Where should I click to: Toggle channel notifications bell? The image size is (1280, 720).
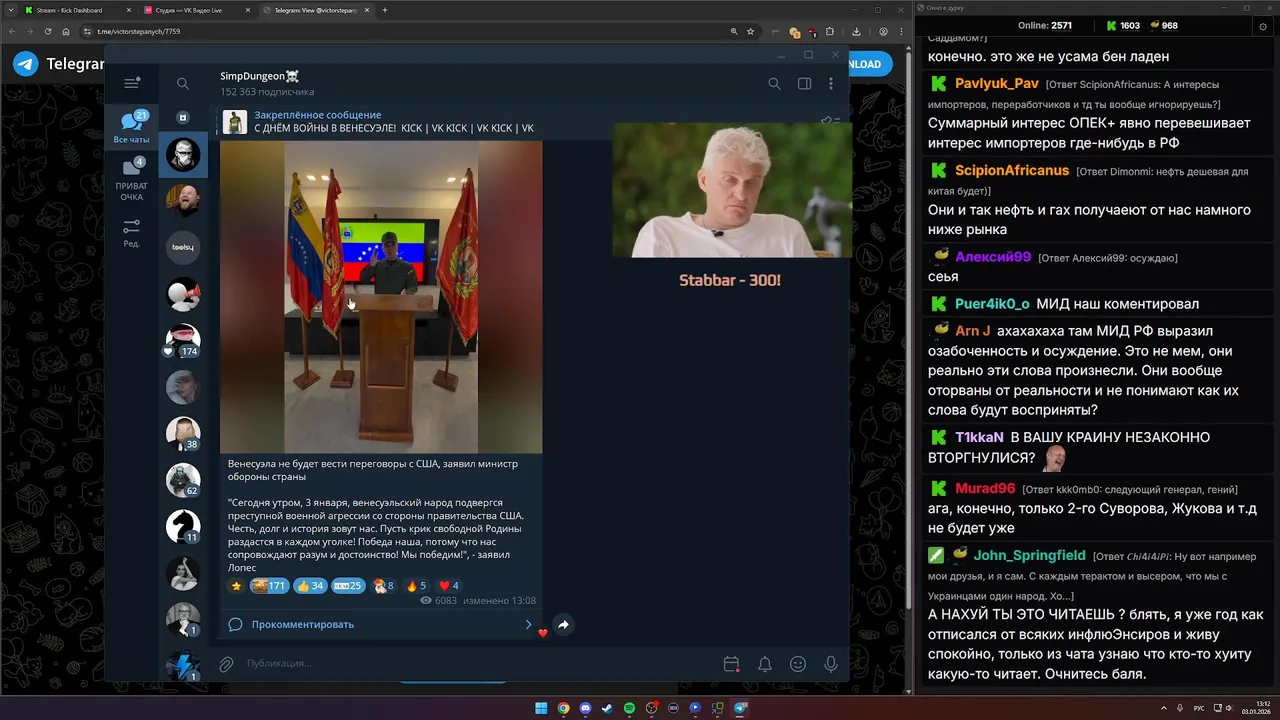point(765,663)
